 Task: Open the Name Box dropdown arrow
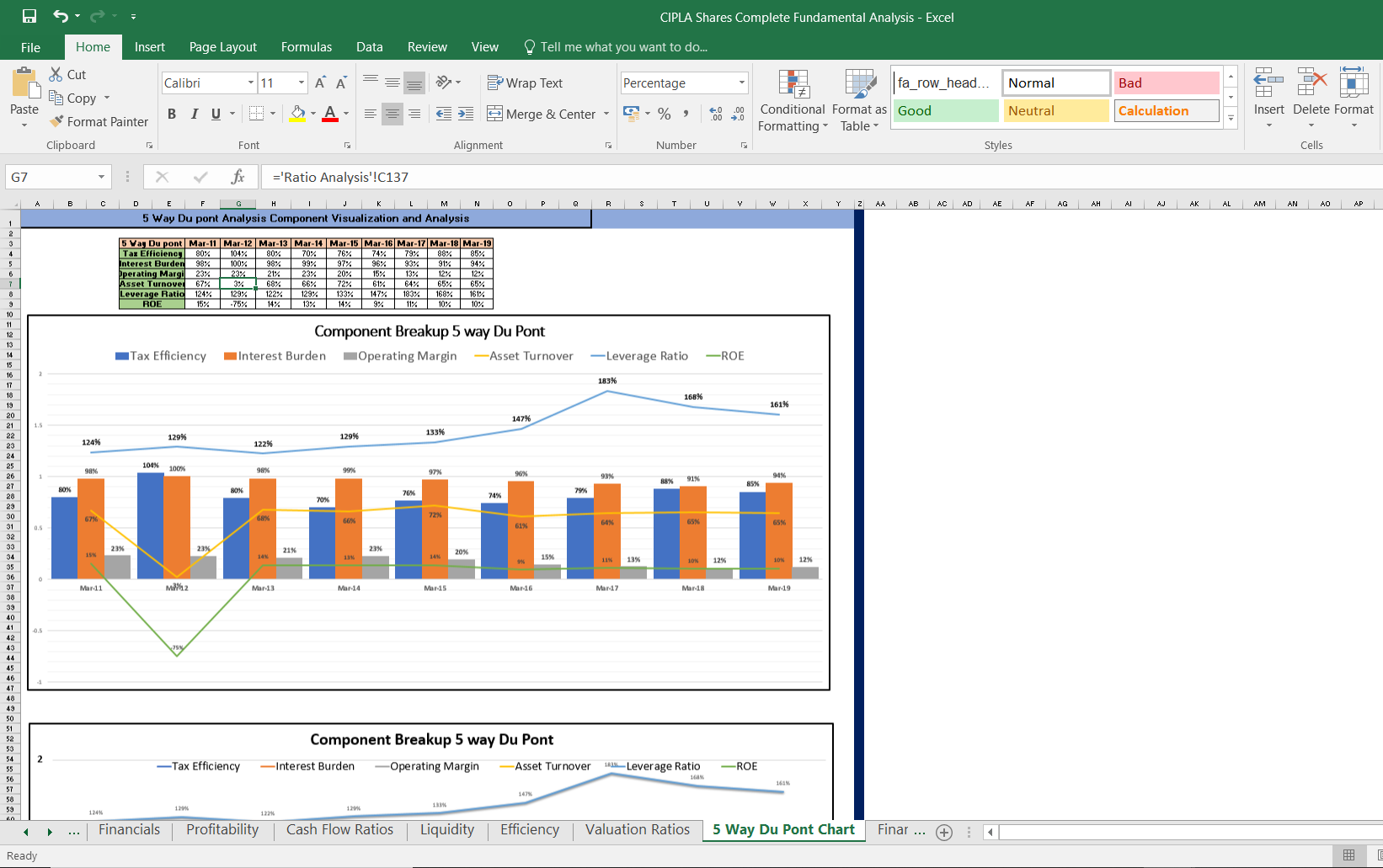tap(101, 177)
